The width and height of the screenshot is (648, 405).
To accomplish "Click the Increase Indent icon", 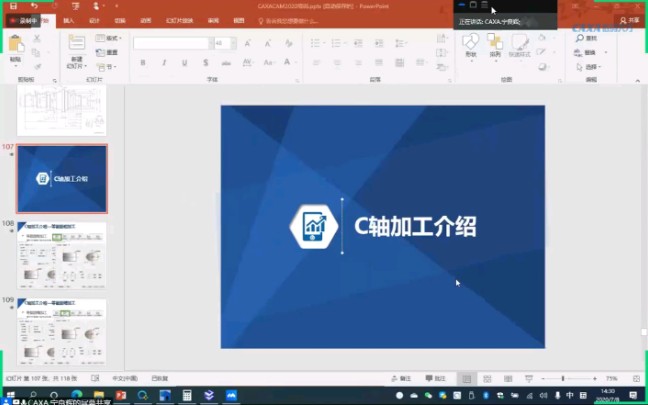I will point(379,43).
